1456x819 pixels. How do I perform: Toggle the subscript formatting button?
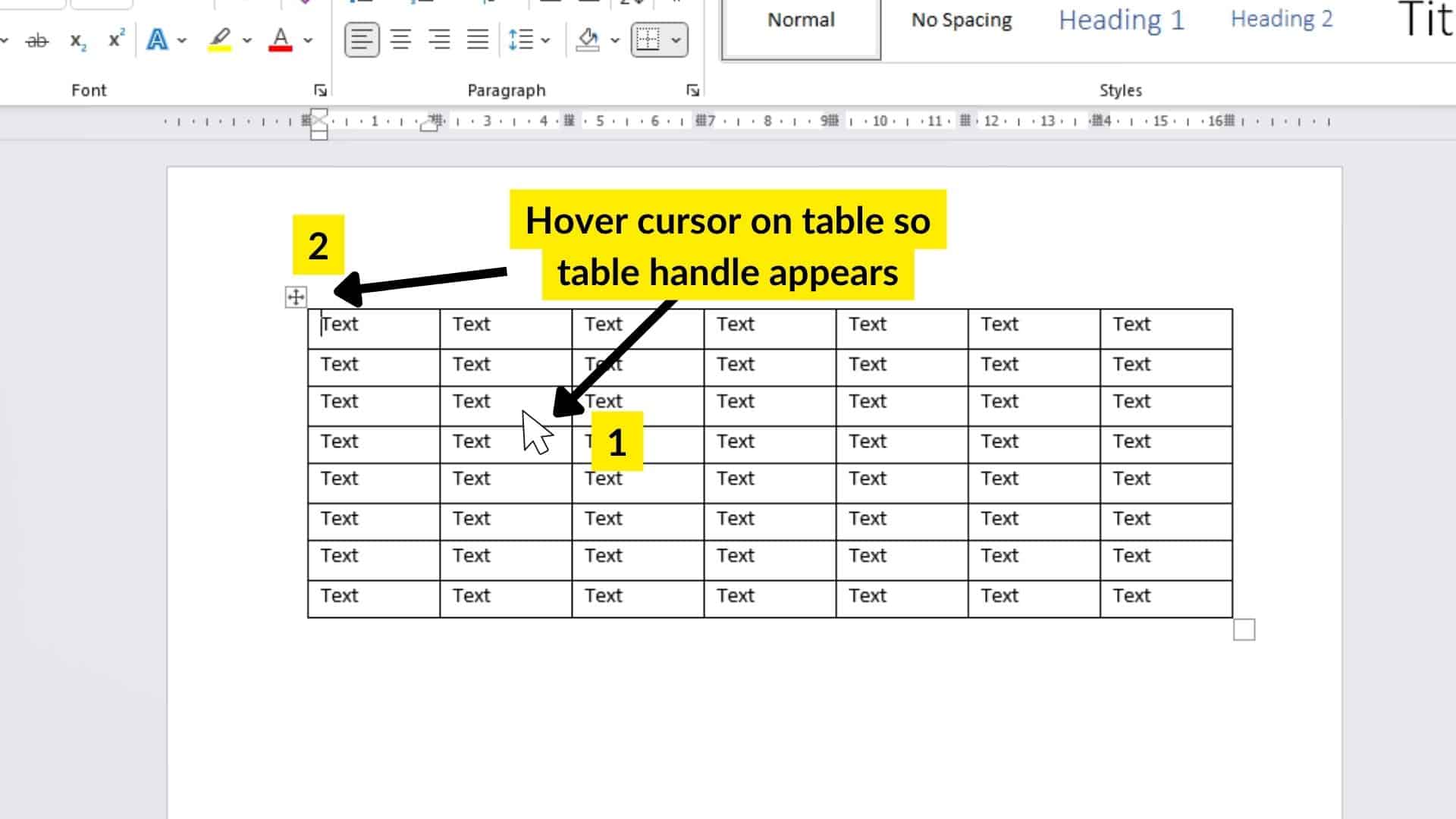point(78,38)
